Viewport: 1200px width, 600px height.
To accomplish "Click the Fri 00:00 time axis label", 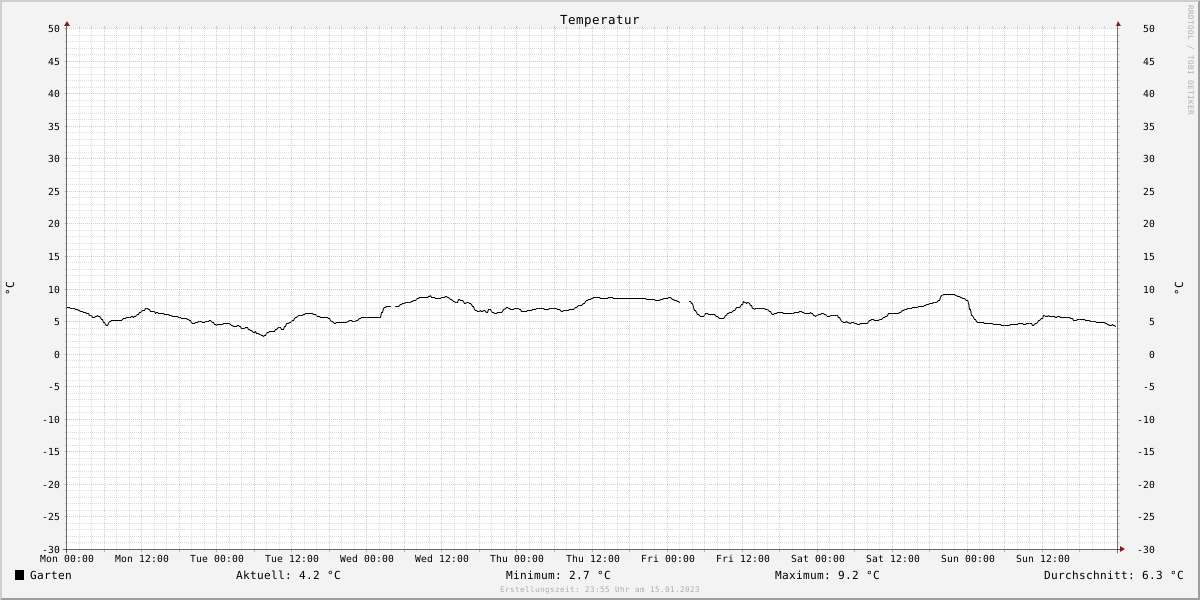I will 668,559.
